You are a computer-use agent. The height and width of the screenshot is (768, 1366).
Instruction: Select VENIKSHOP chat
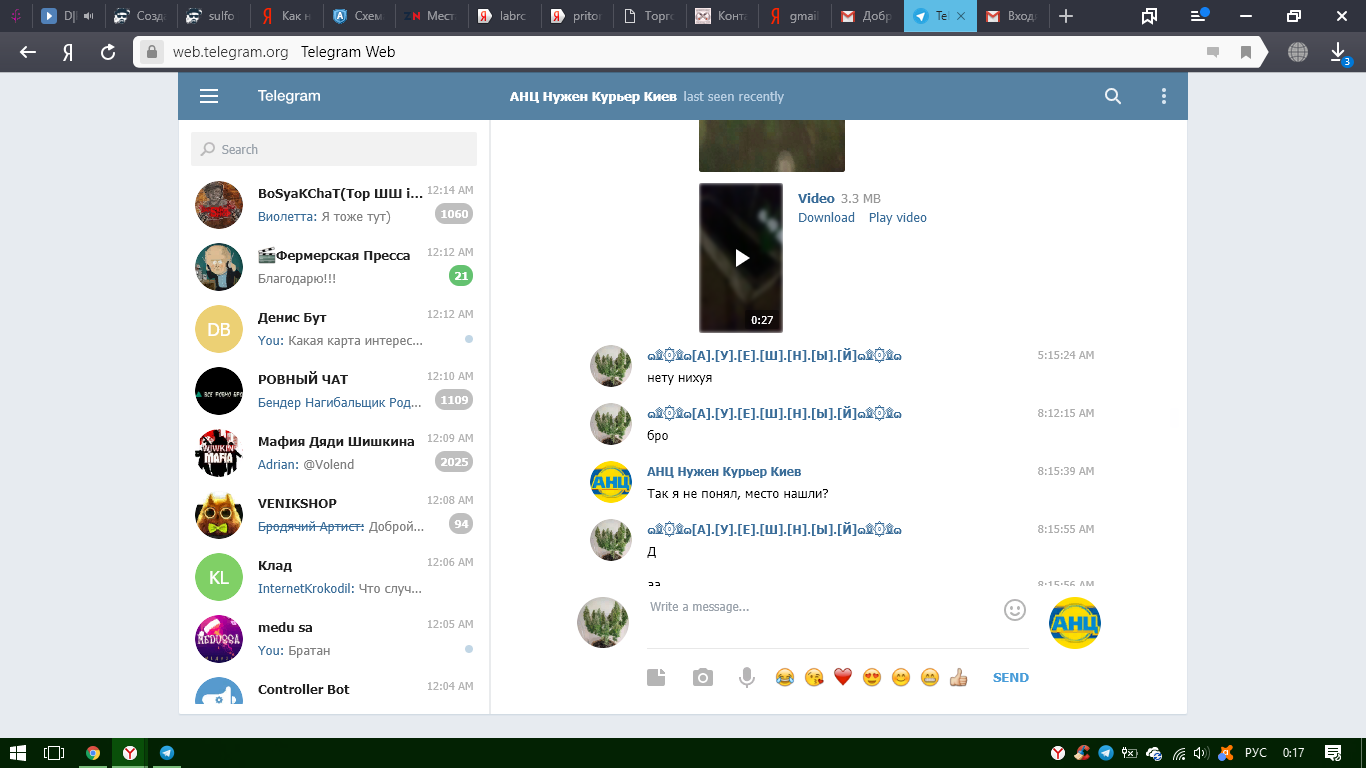coord(334,515)
